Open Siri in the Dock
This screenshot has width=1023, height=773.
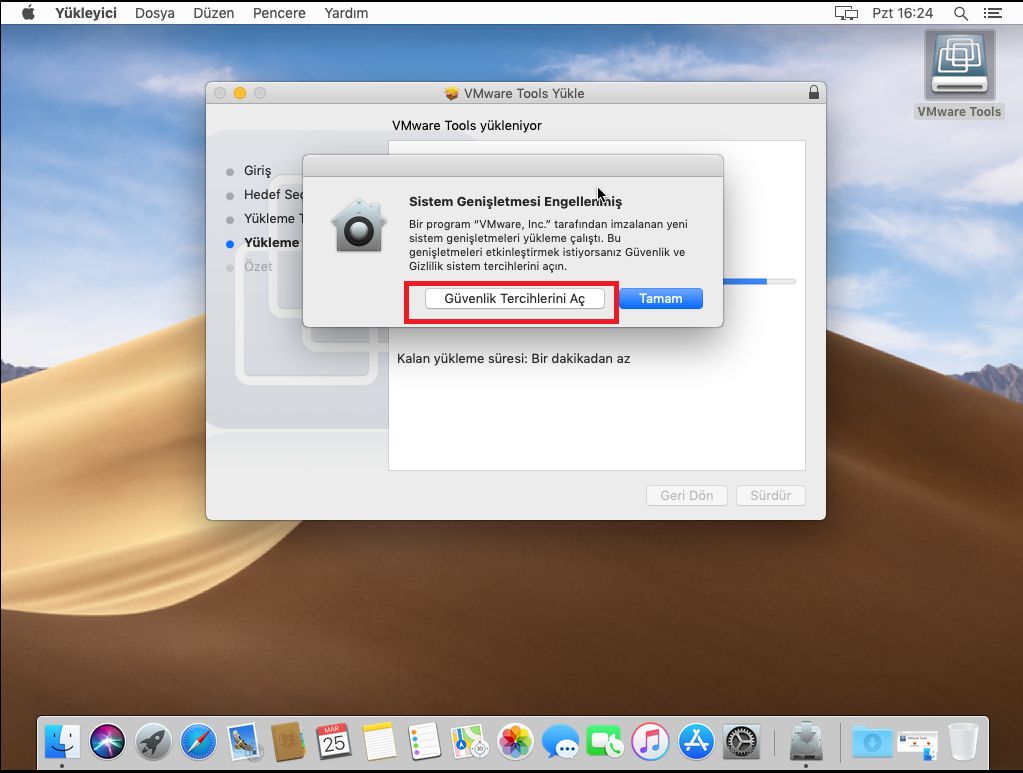pos(107,742)
